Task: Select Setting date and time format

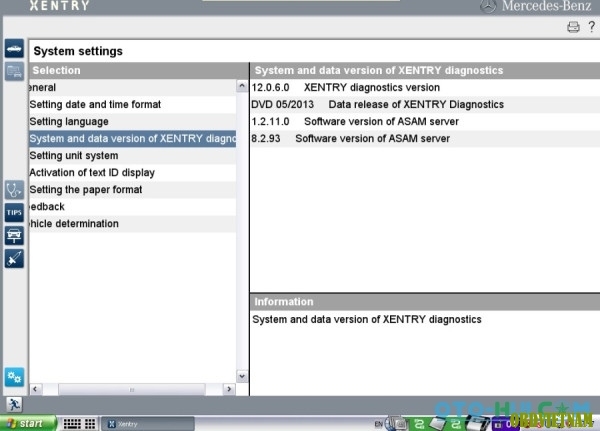Action: pos(132,104)
